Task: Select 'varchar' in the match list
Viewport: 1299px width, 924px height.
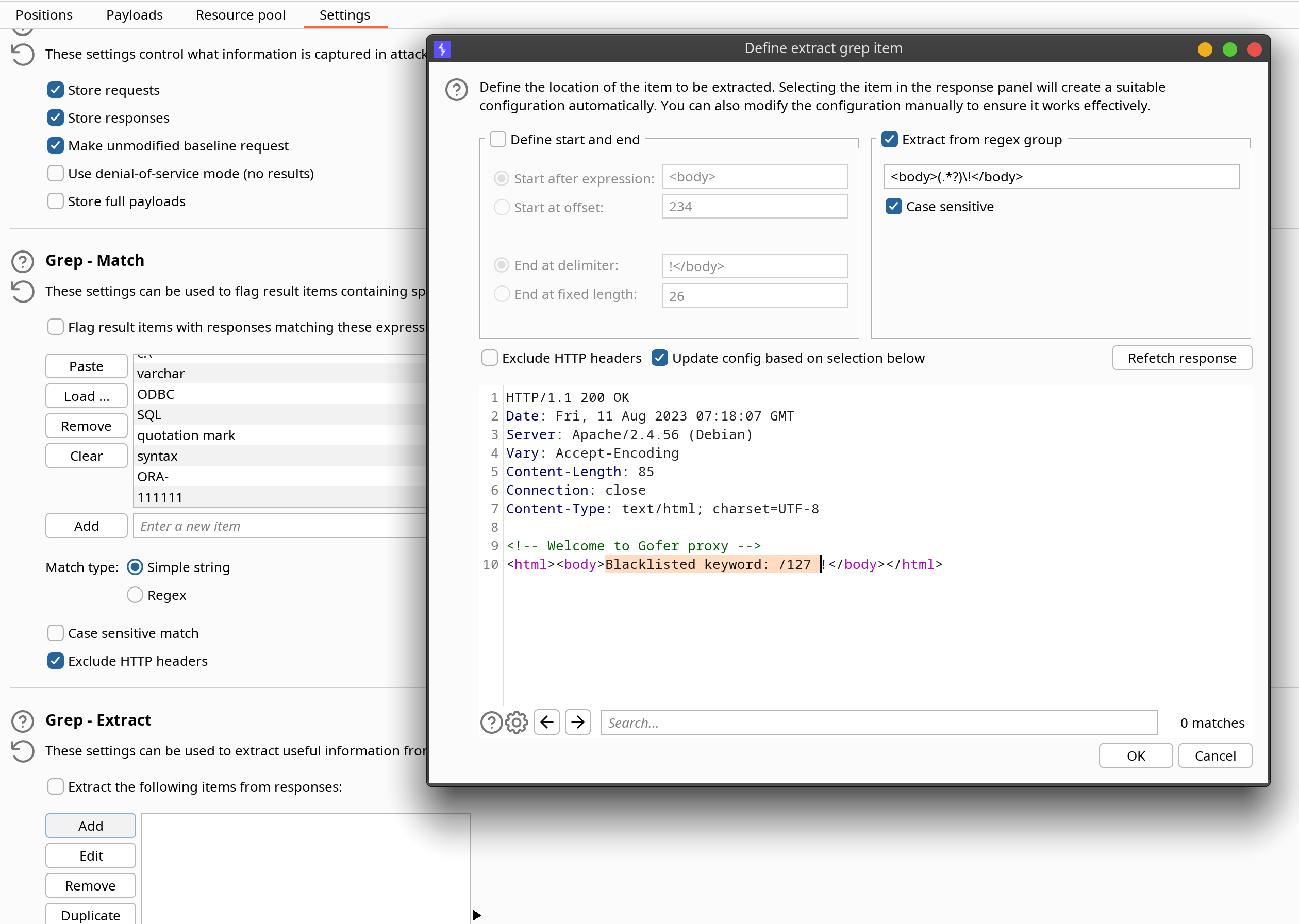Action: [280, 373]
